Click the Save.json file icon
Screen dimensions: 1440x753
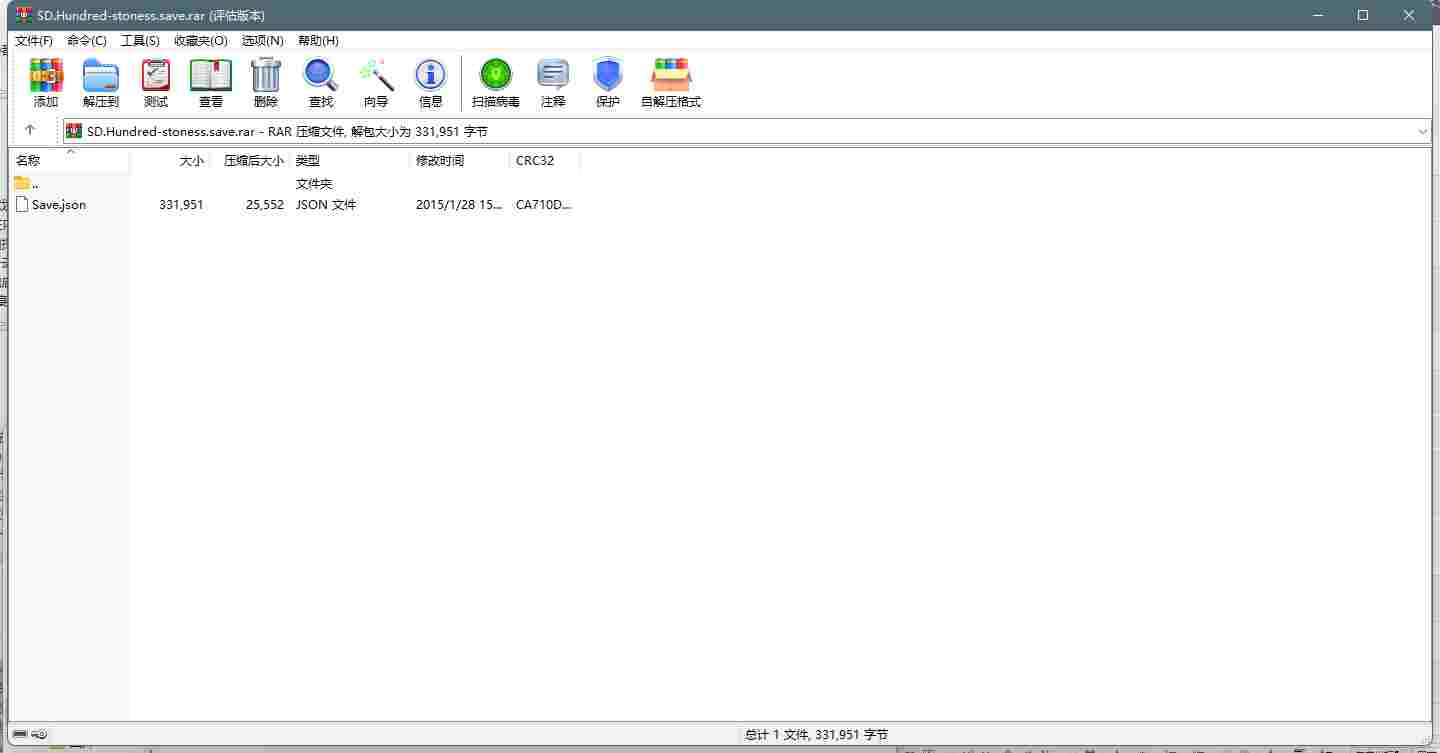point(22,204)
